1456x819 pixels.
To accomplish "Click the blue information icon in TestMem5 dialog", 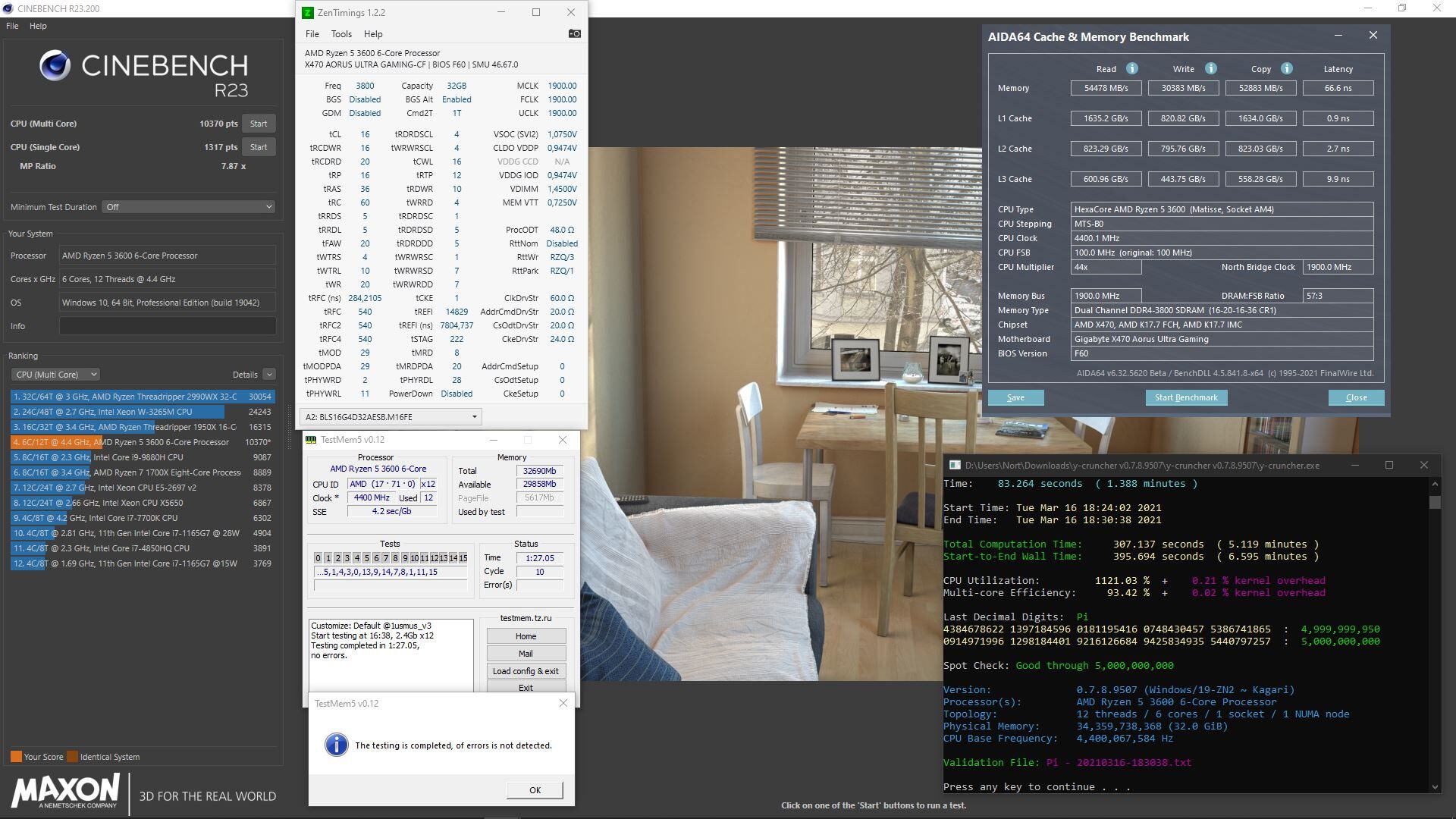I will pos(336,745).
